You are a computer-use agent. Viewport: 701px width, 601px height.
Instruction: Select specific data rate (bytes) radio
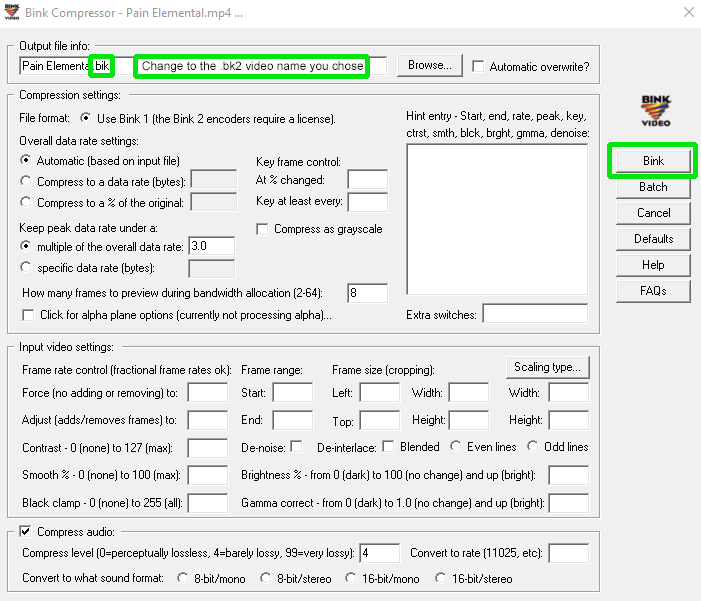(26, 267)
